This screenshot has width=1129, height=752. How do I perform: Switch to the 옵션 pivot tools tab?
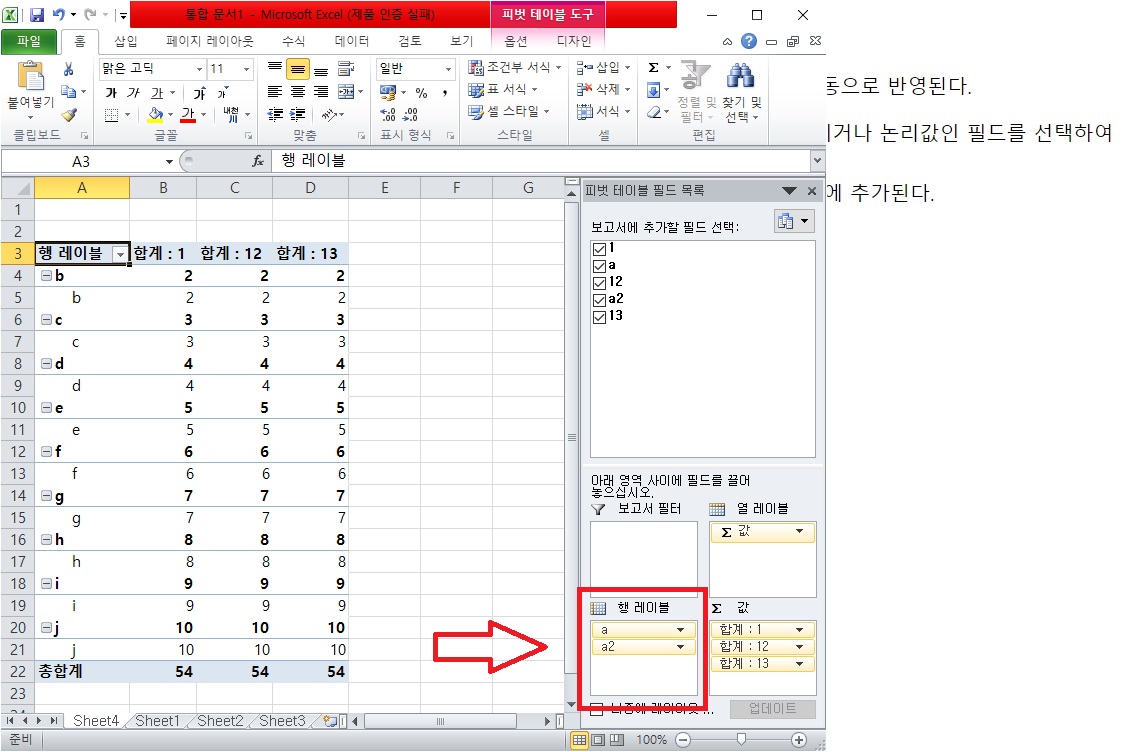(x=516, y=41)
